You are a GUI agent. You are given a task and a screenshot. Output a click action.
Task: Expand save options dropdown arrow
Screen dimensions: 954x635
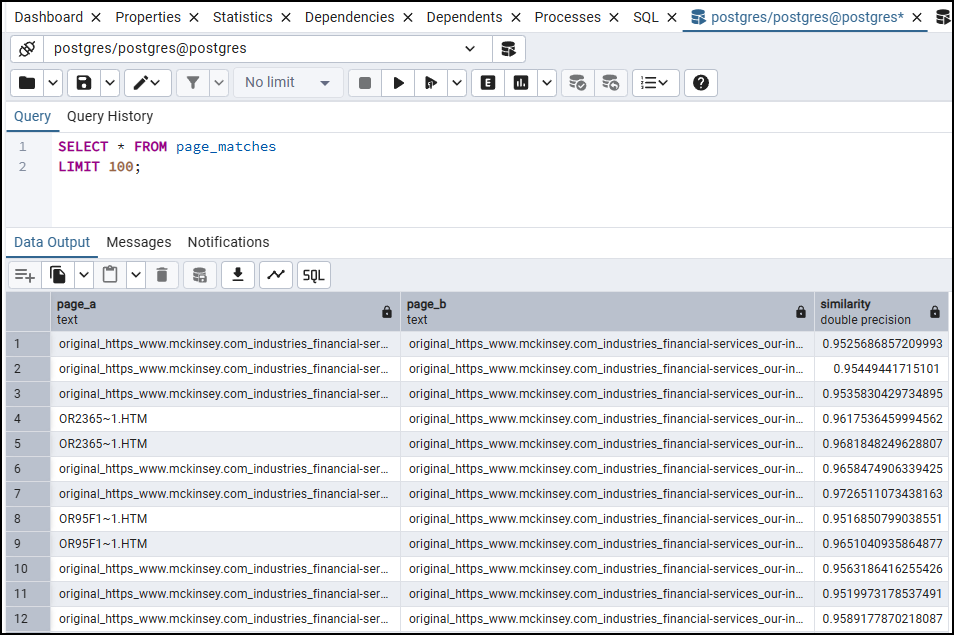click(x=110, y=83)
